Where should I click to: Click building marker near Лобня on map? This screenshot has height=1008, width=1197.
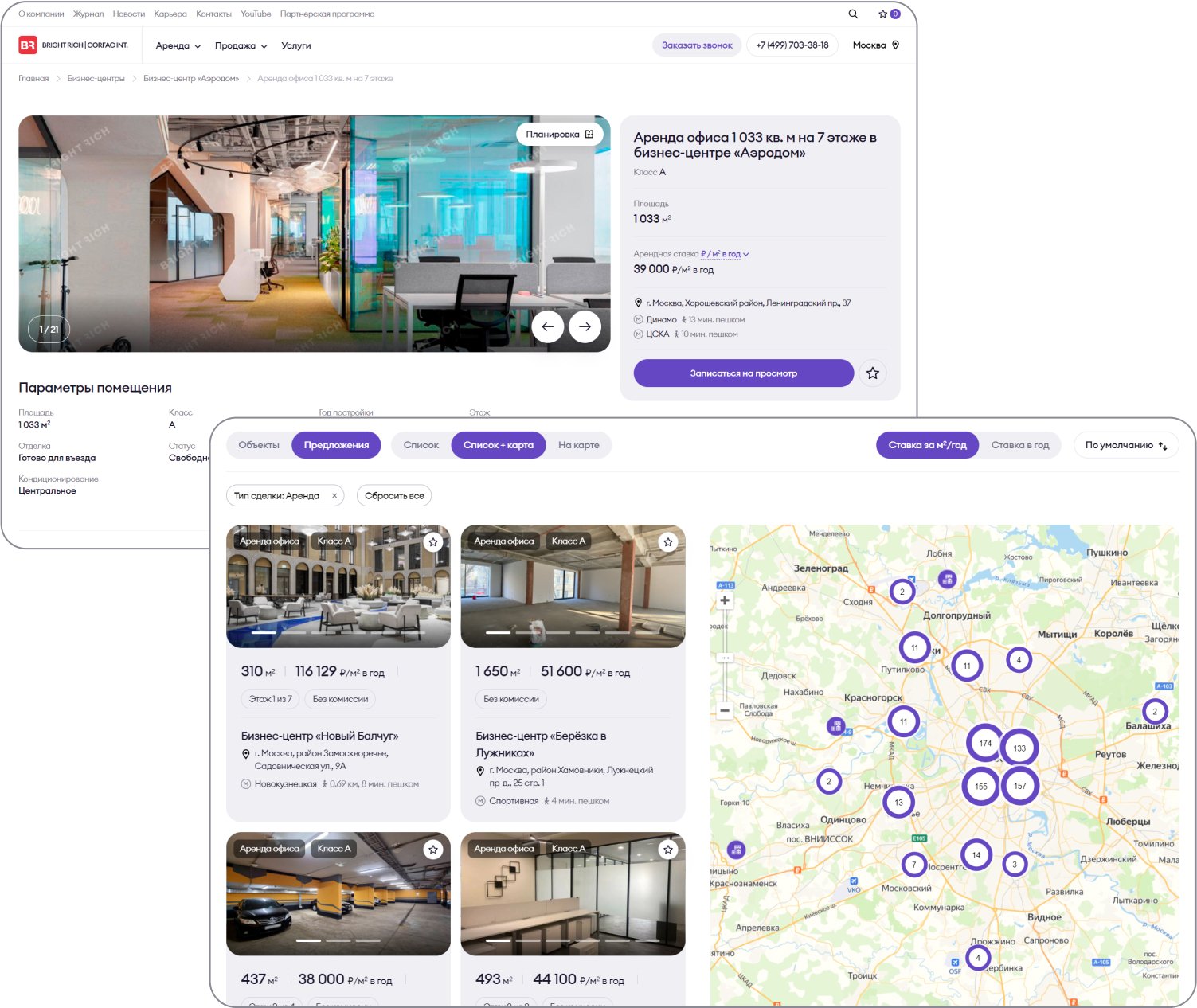947,579
